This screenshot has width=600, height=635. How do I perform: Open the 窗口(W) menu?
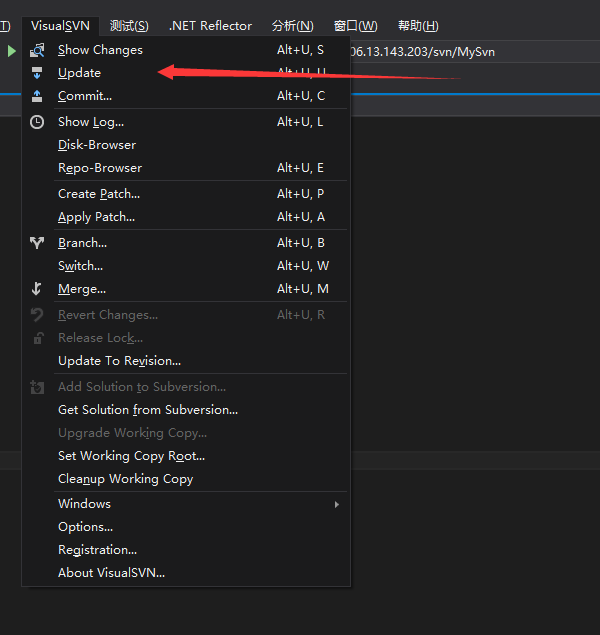(x=355, y=26)
